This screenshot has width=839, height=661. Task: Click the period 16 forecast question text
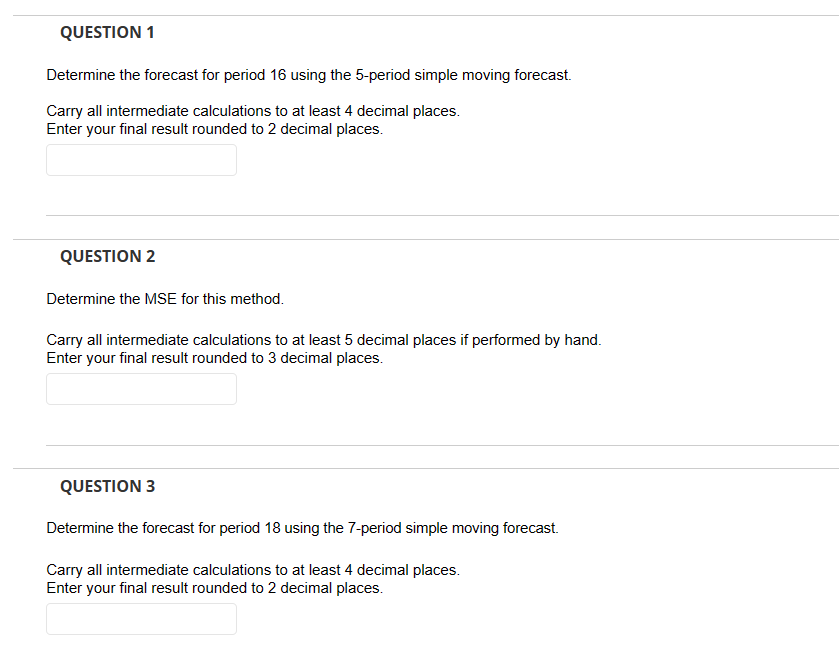[x=308, y=74]
